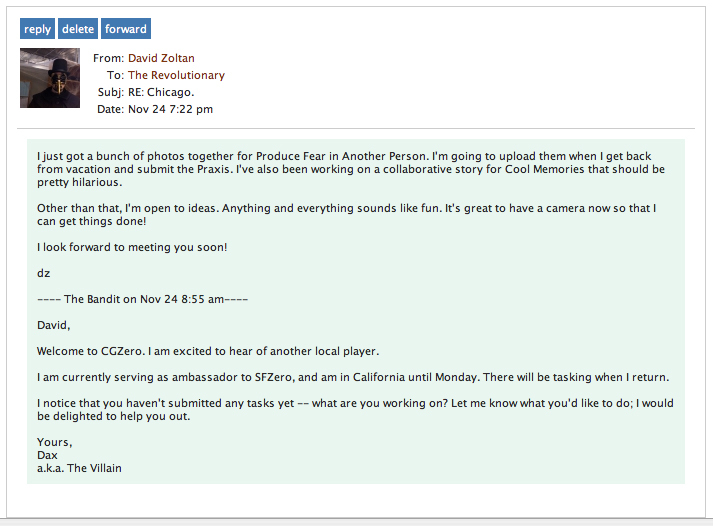Open David Zoltan's profile link

[x=161, y=58]
